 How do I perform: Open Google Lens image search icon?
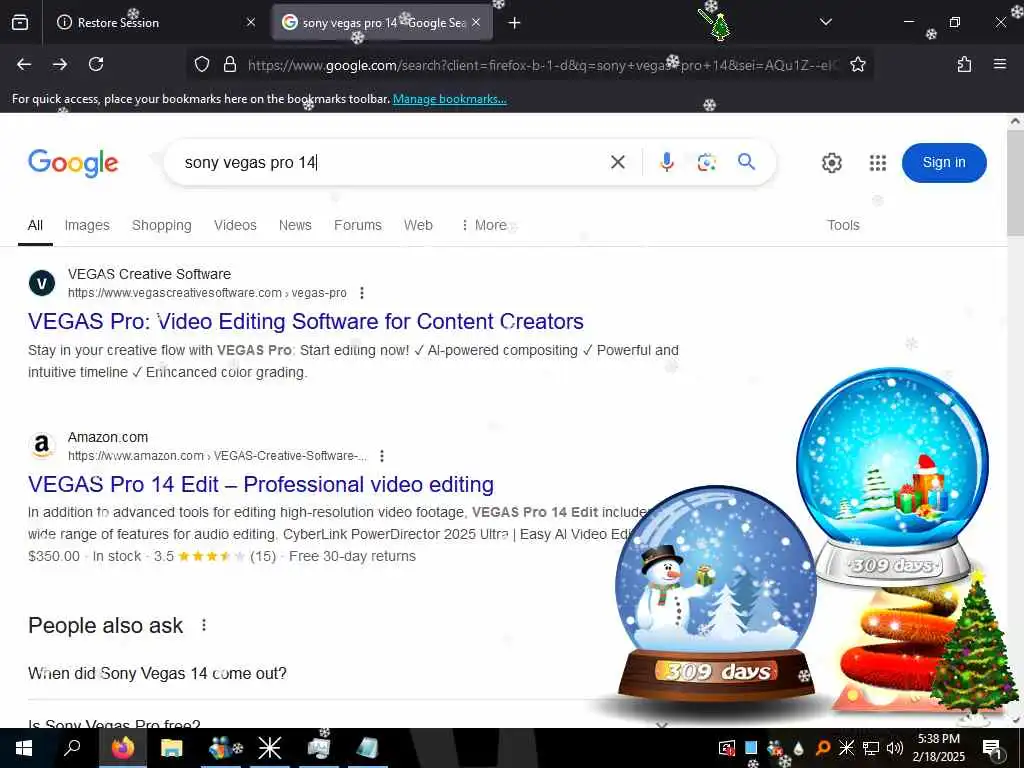(707, 162)
